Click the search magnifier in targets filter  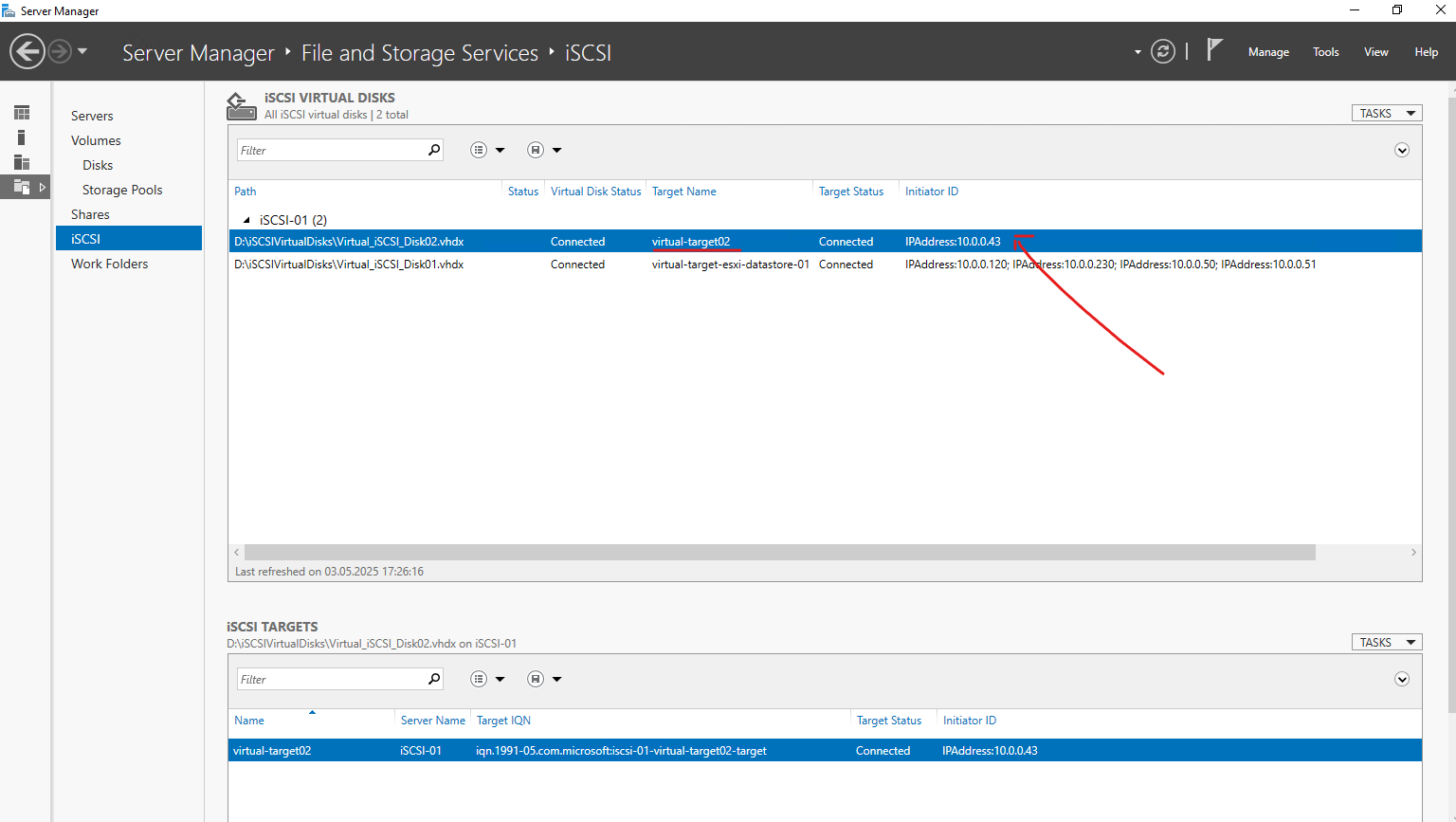tap(434, 679)
